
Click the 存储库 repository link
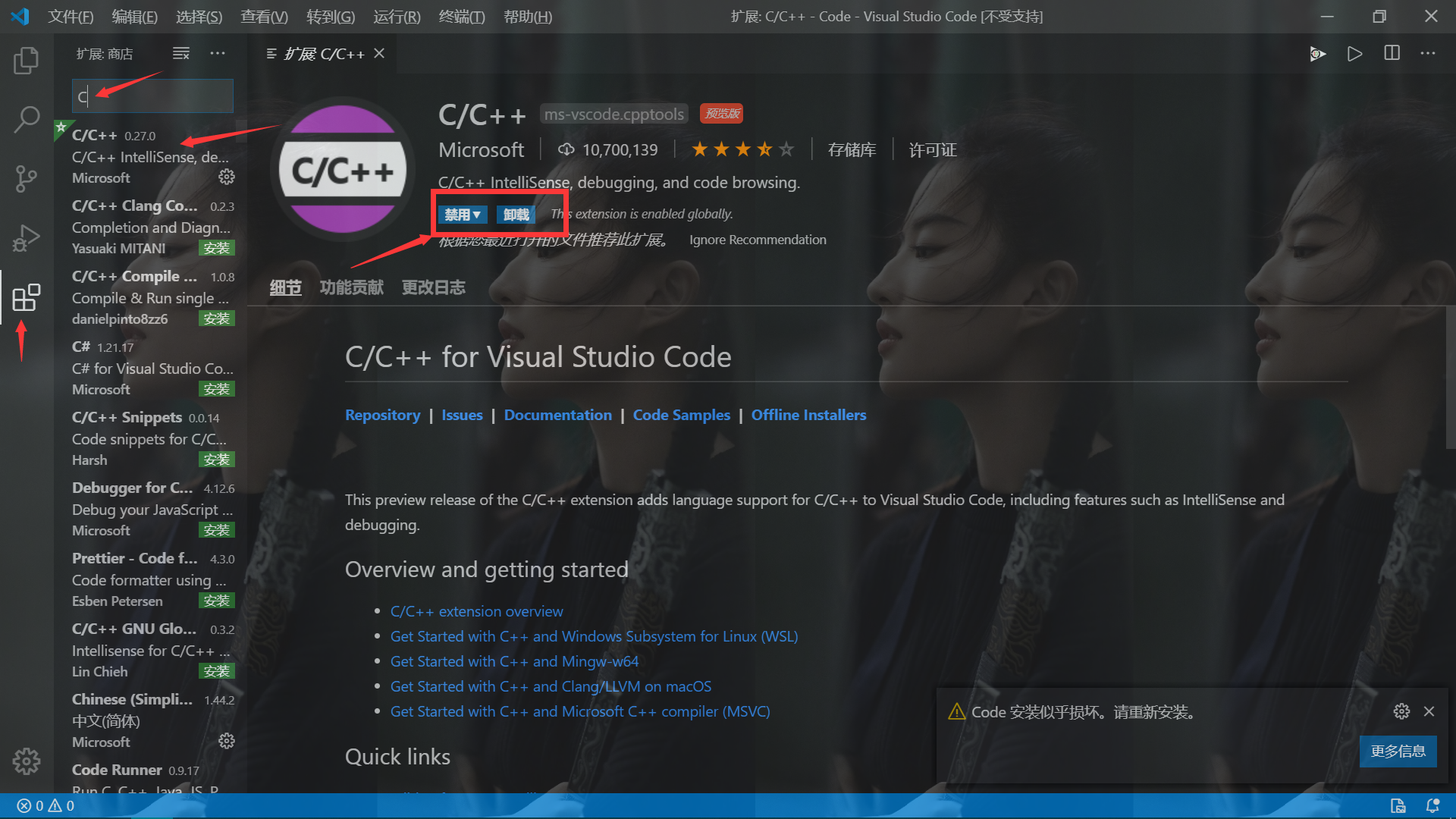tap(852, 150)
